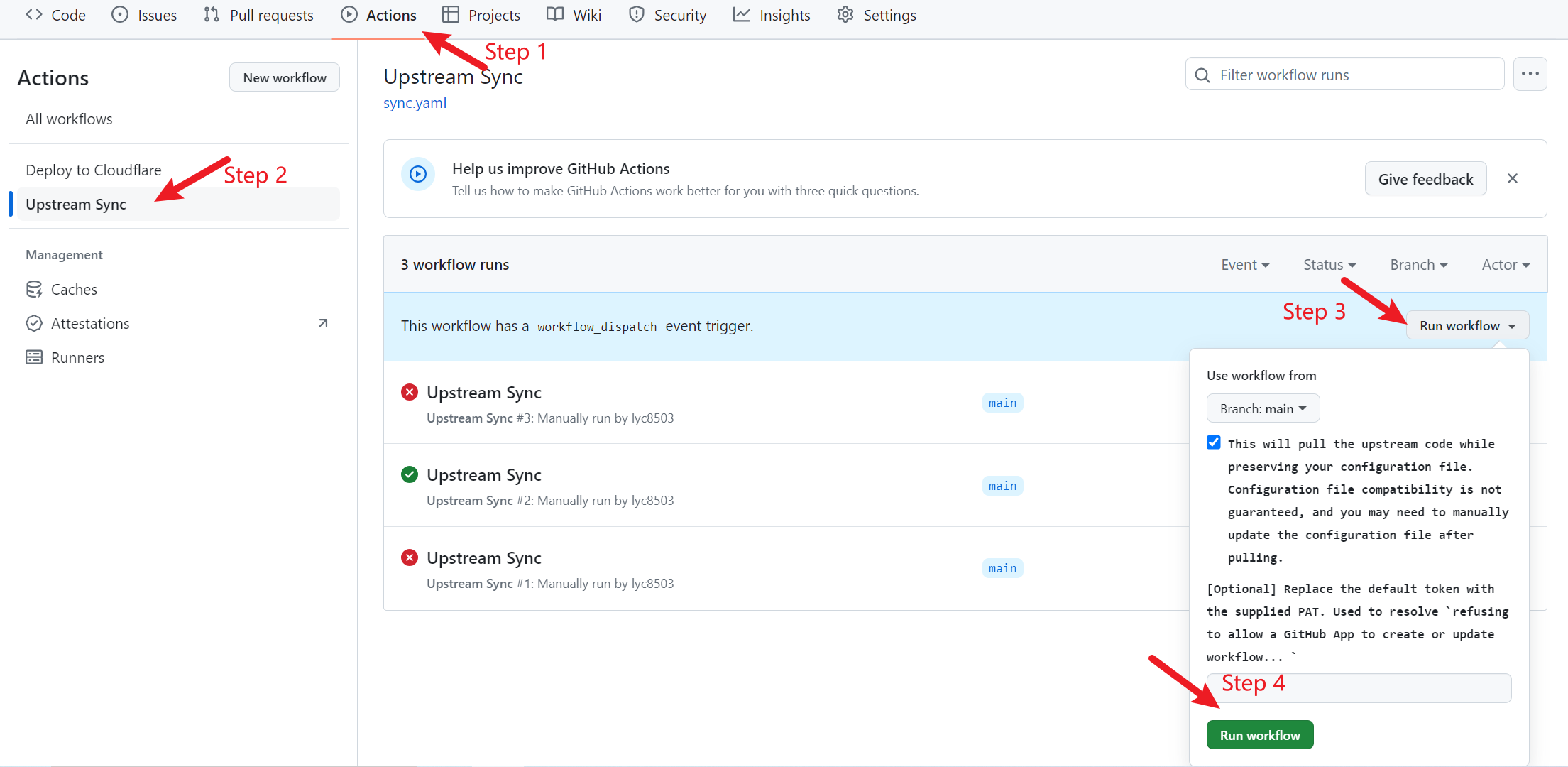The width and height of the screenshot is (1568, 767).
Task: Click the Caches database icon
Action: coord(34,289)
